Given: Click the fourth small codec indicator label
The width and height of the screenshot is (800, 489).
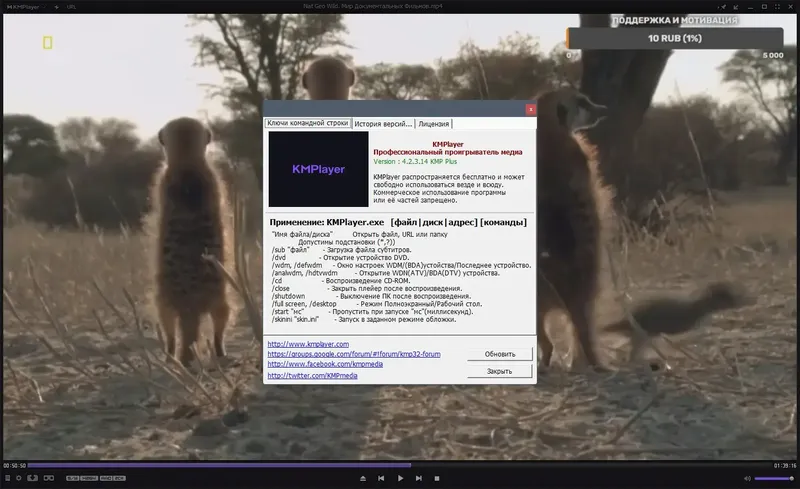Looking at the screenshot, I should point(119,478).
